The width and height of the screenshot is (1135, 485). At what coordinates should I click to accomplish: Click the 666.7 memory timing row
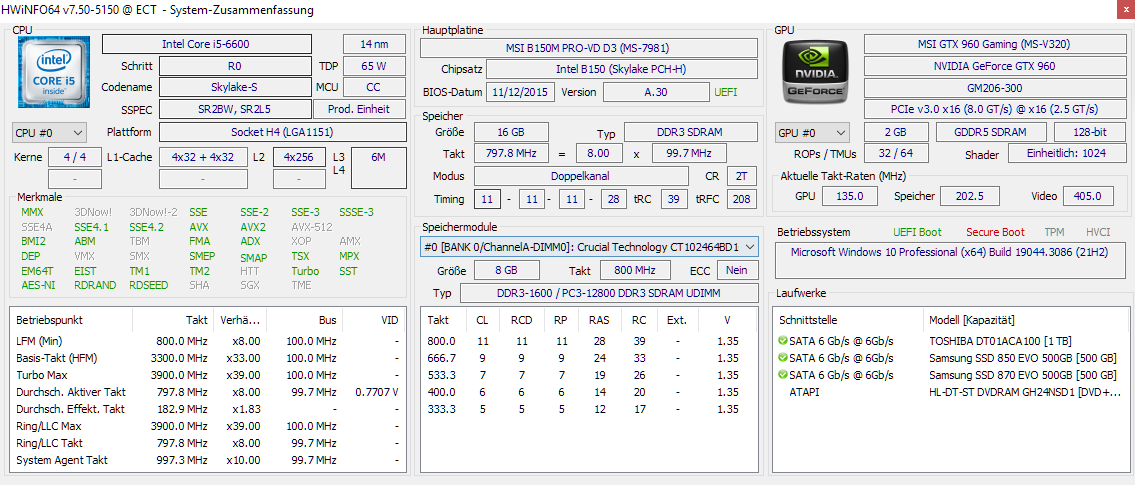[x=589, y=358]
